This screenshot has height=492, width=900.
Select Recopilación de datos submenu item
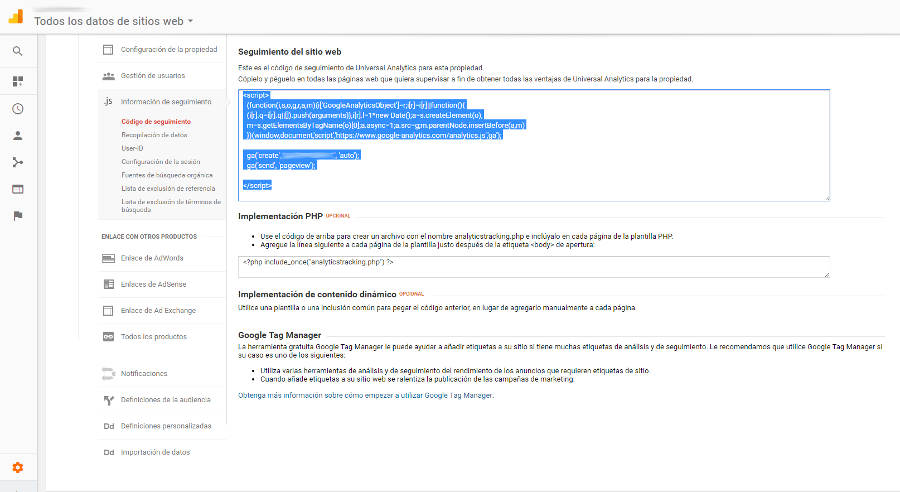click(x=154, y=135)
